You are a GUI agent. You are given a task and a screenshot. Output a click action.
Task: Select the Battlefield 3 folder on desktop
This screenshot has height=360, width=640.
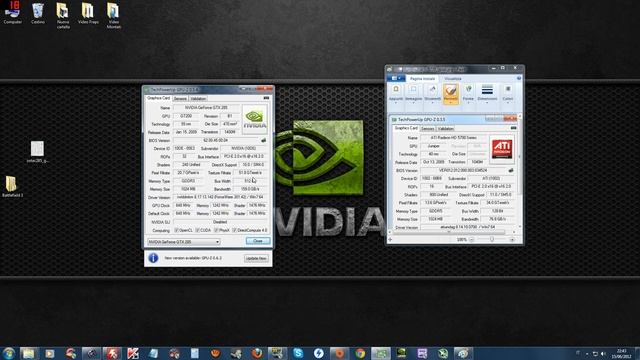pos(12,187)
